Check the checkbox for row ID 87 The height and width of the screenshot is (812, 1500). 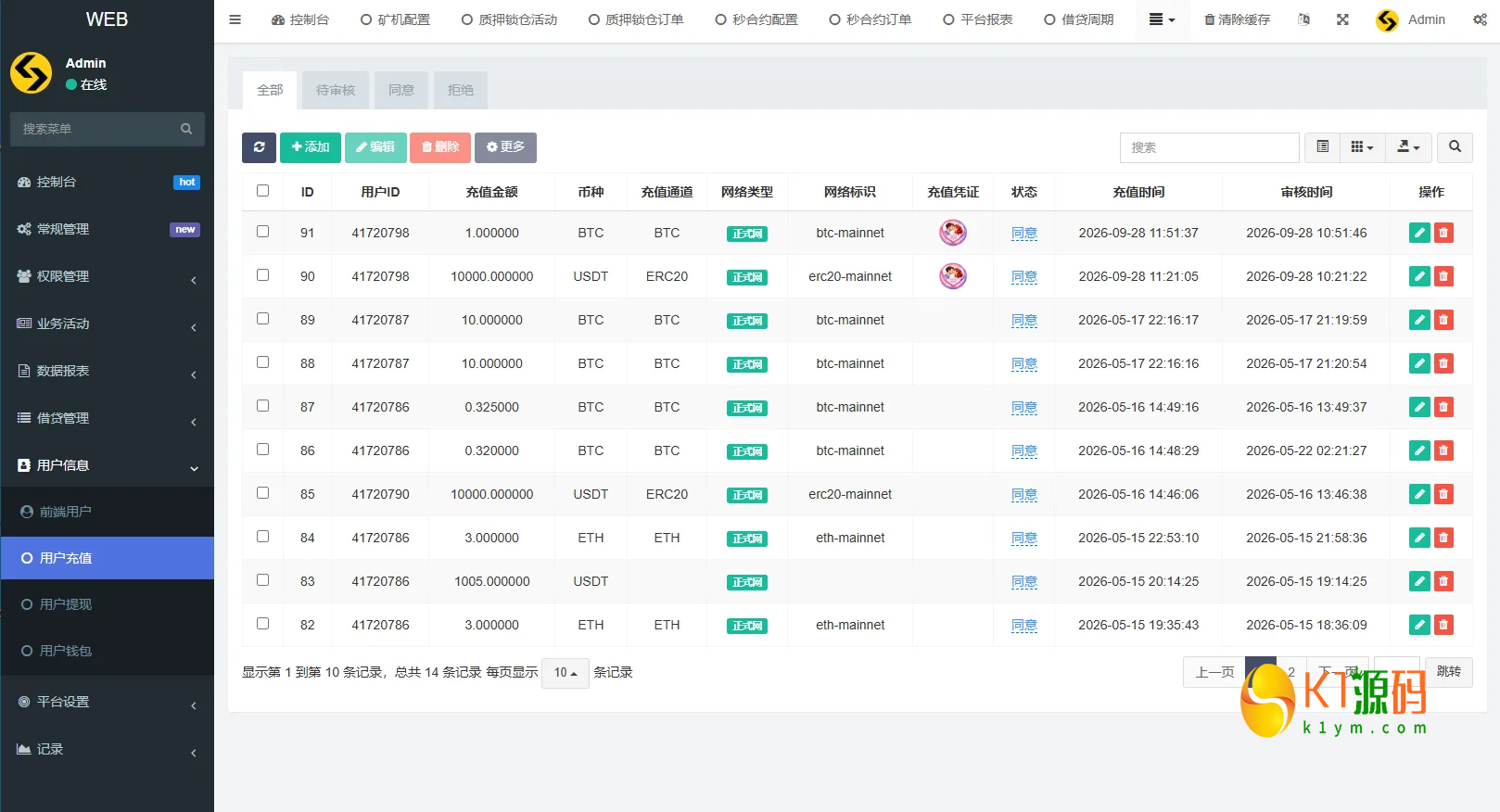point(263,406)
